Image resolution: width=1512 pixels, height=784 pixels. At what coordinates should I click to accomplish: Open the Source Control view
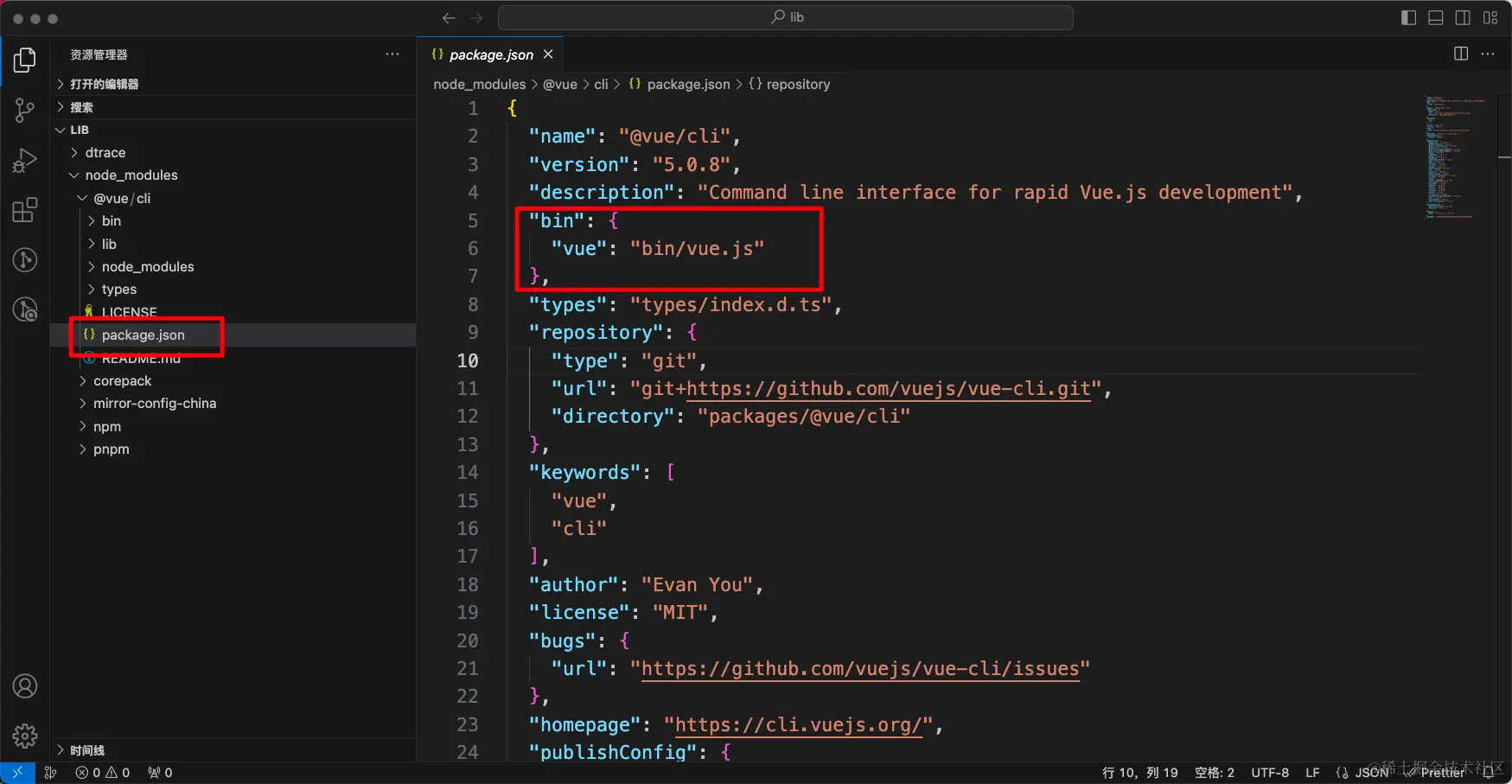point(25,110)
